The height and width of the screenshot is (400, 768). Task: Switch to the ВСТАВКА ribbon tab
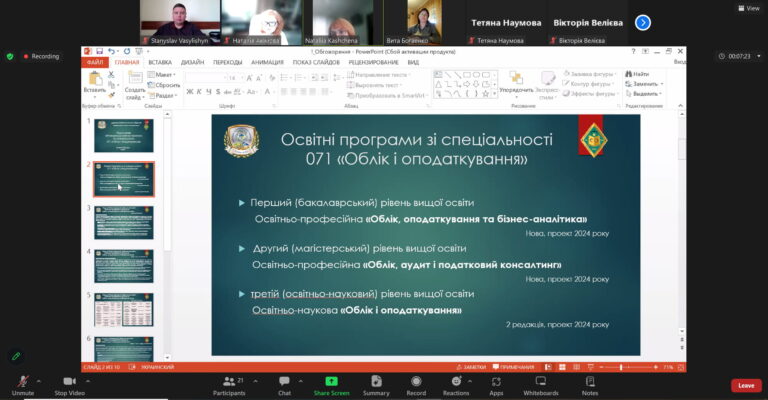coord(160,62)
